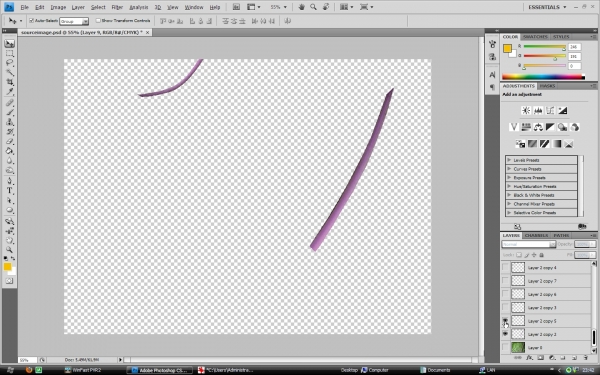Add a Selective Color adjustment

tap(569, 144)
